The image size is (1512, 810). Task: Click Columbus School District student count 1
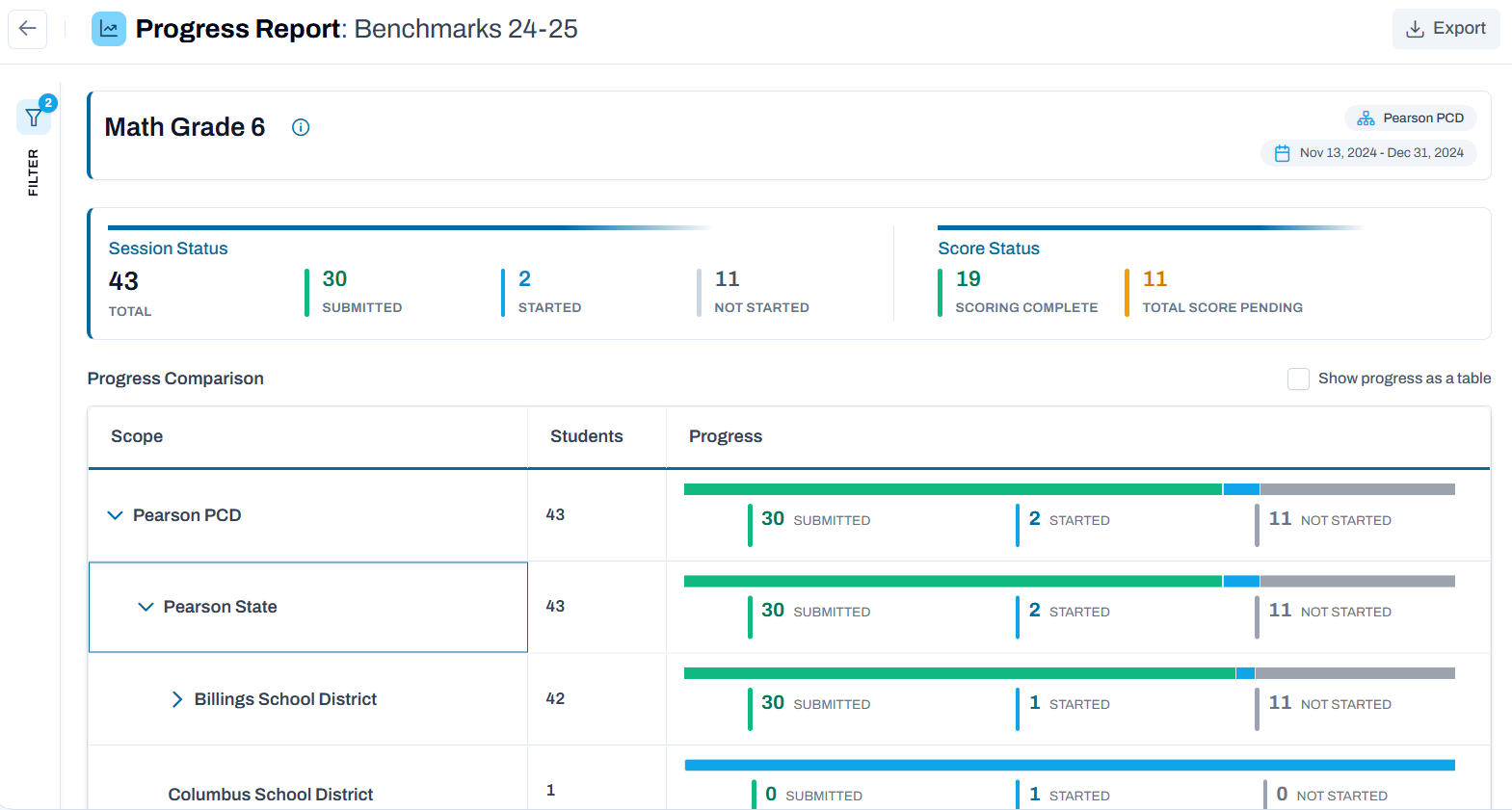[550, 790]
